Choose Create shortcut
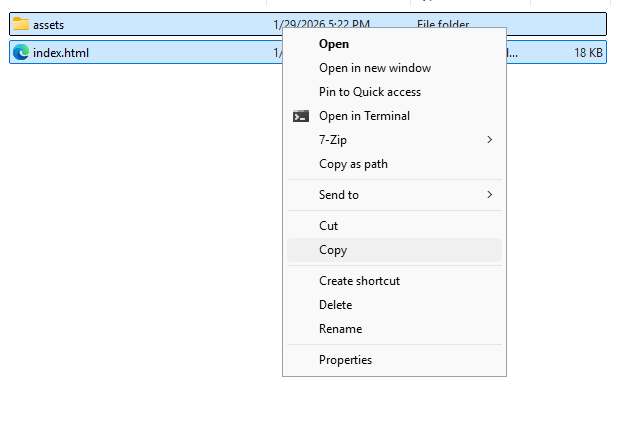This screenshot has width=628, height=430. point(359,281)
